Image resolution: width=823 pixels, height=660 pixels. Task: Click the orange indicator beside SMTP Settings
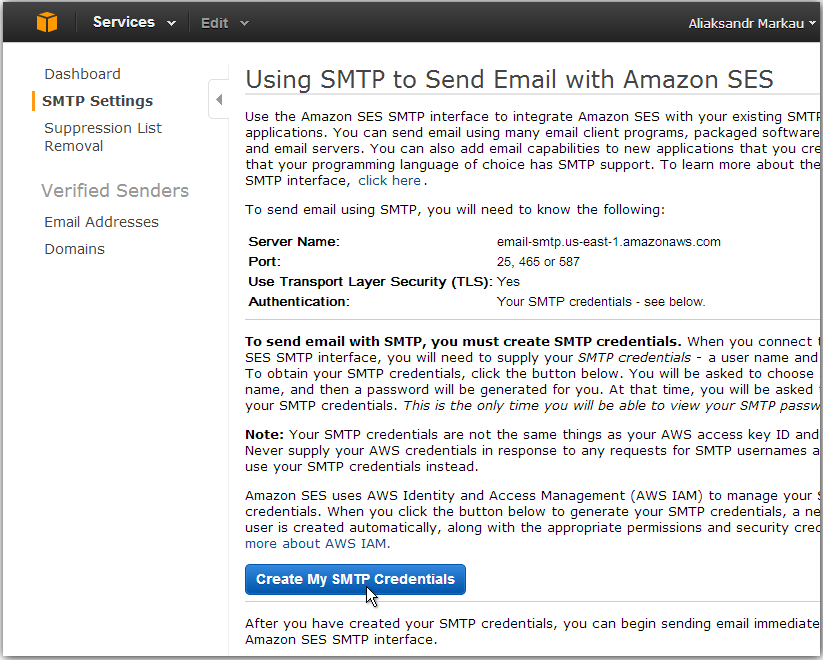33,101
